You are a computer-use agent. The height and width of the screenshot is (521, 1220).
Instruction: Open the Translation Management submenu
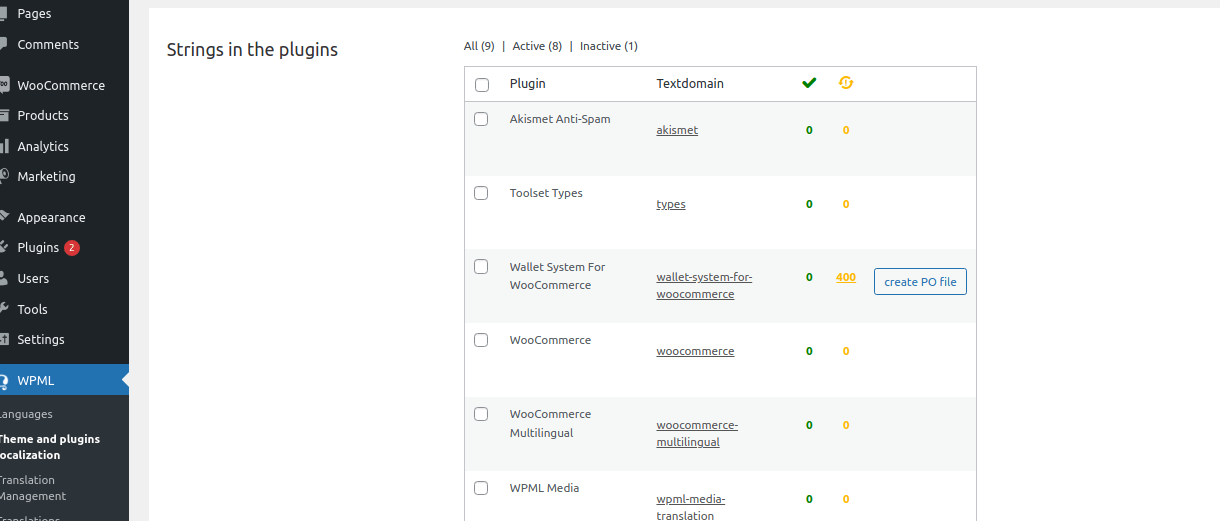[32, 488]
